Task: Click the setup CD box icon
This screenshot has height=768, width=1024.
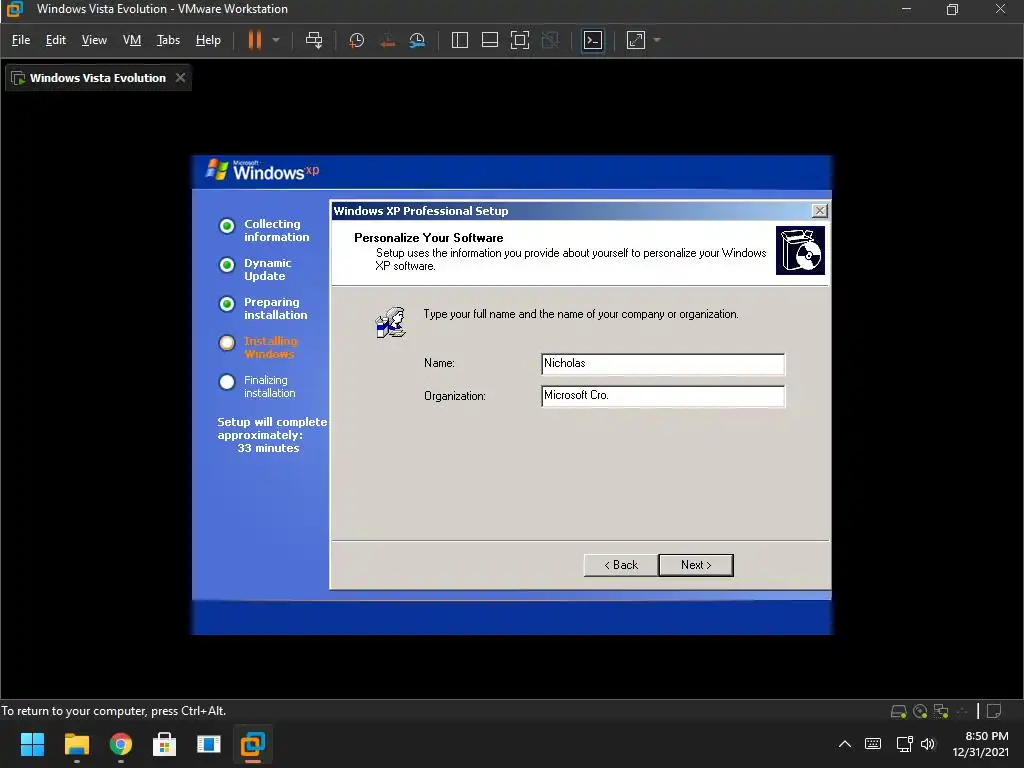Action: [x=800, y=250]
